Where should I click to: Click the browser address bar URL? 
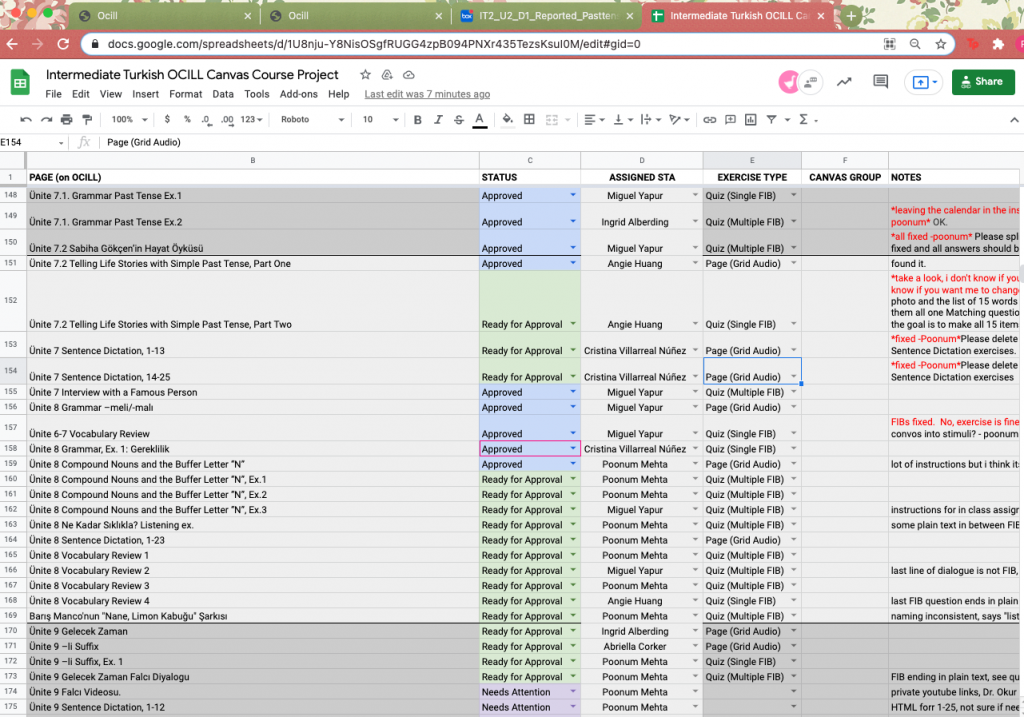[x=374, y=44]
